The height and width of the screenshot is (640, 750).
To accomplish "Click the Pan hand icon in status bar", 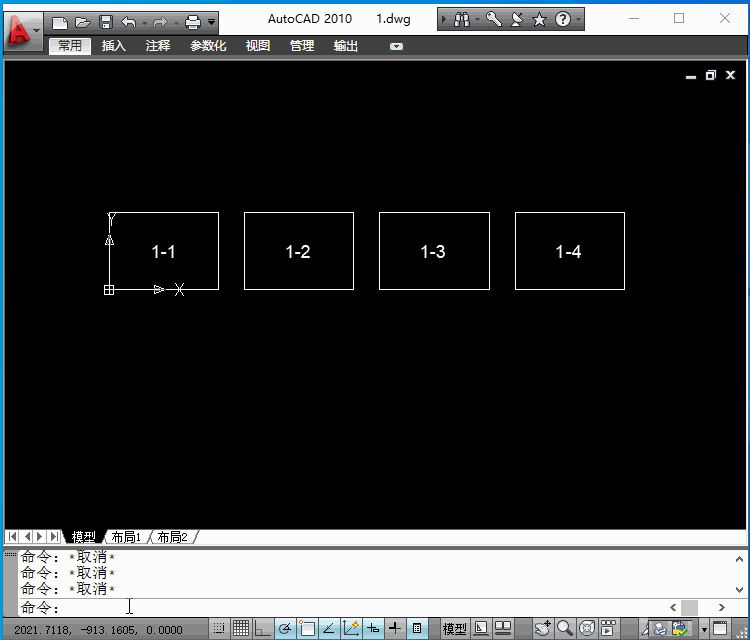I will point(543,628).
